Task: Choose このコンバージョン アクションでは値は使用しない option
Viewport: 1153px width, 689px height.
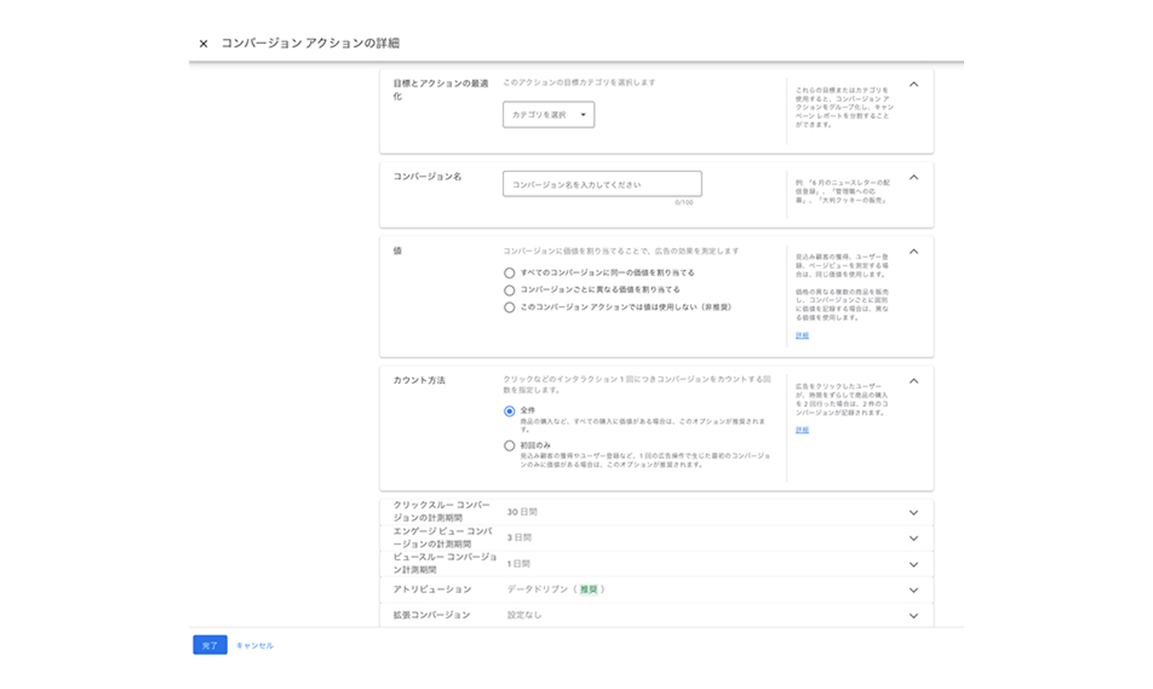Action: coord(510,308)
